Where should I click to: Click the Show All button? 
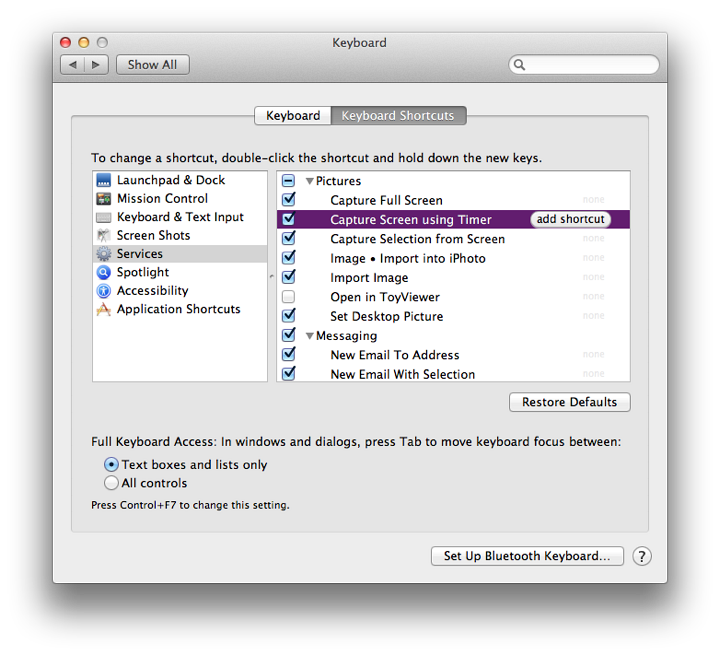[152, 65]
